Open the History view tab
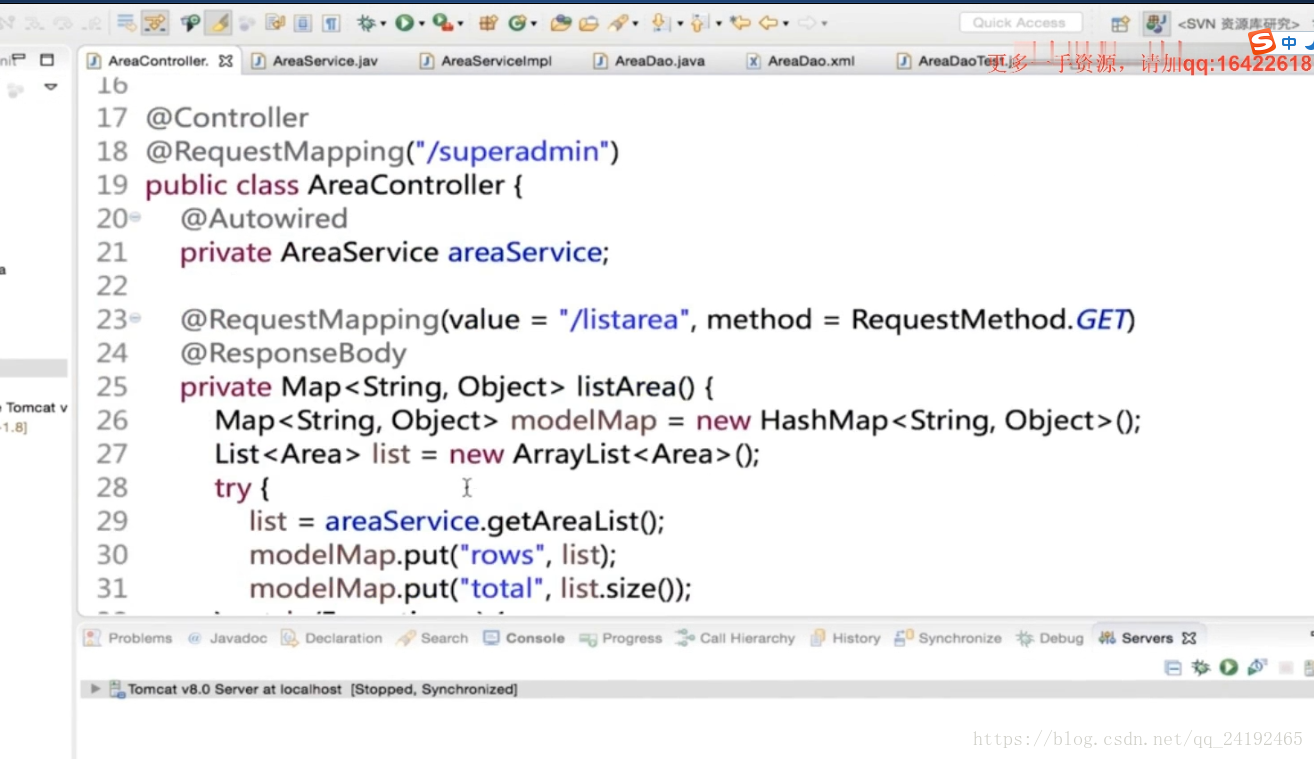Screen dimensions: 1314x759 845,638
